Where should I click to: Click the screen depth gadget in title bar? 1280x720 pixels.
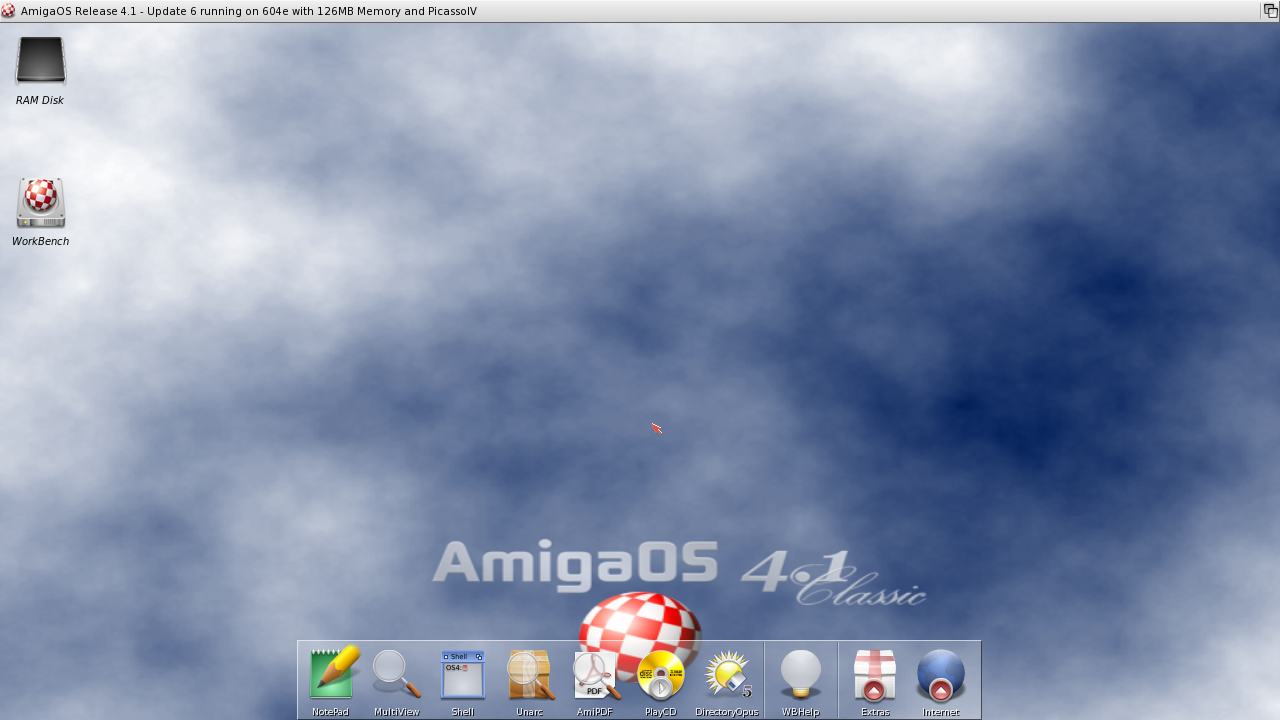point(1269,11)
